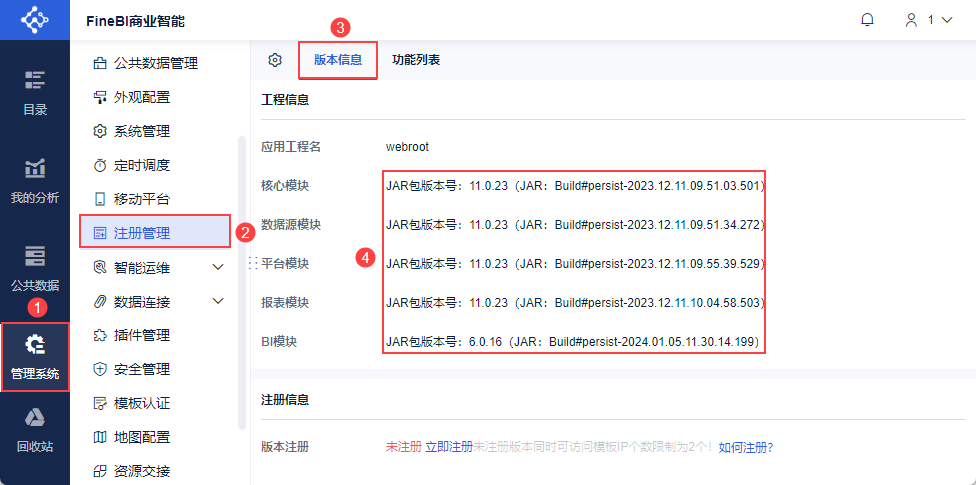Click the BI模块 JAR version 6.0.16 text
This screenshot has height=485, width=976.
point(573,341)
